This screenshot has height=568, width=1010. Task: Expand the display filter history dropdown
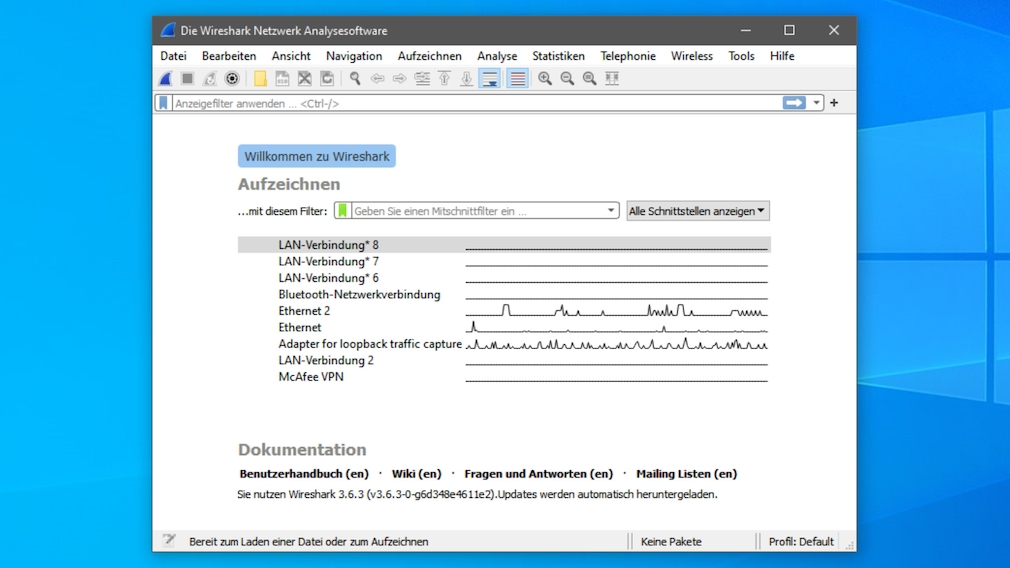point(817,103)
